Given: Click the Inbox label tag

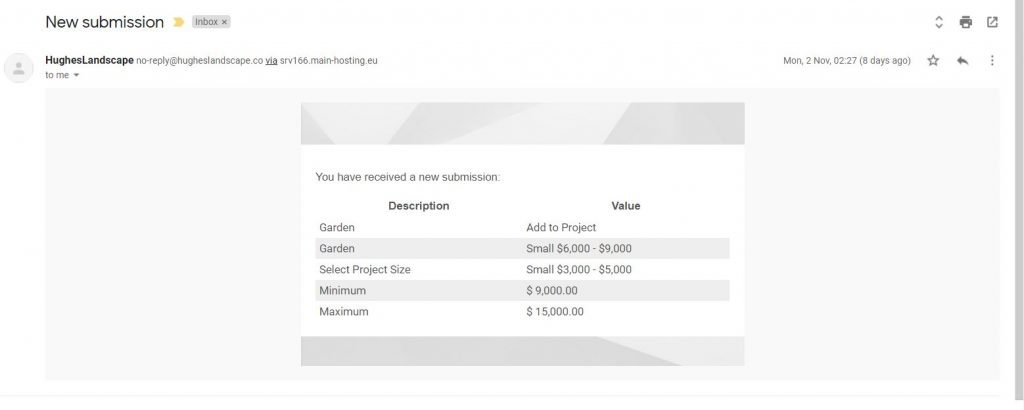Looking at the screenshot, I should coord(206,22).
